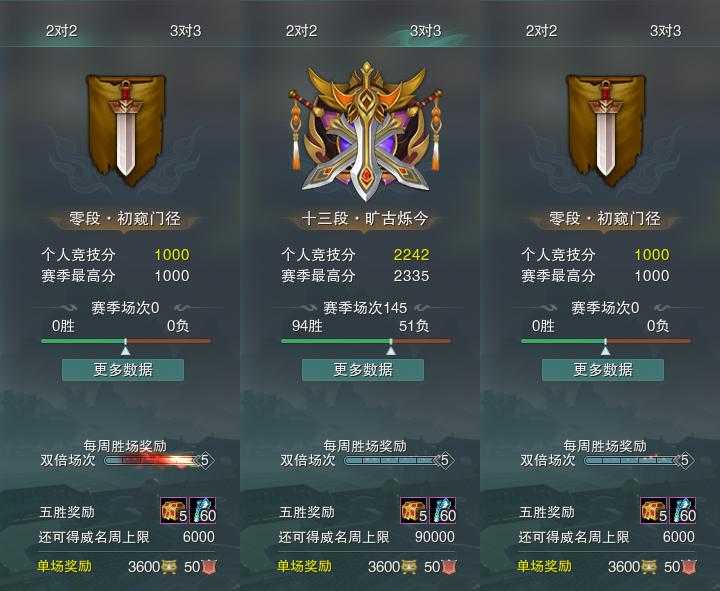Screen dimensions: 720x591
Task: Click blue scepter reward icon in right panel
Action: coord(683,510)
